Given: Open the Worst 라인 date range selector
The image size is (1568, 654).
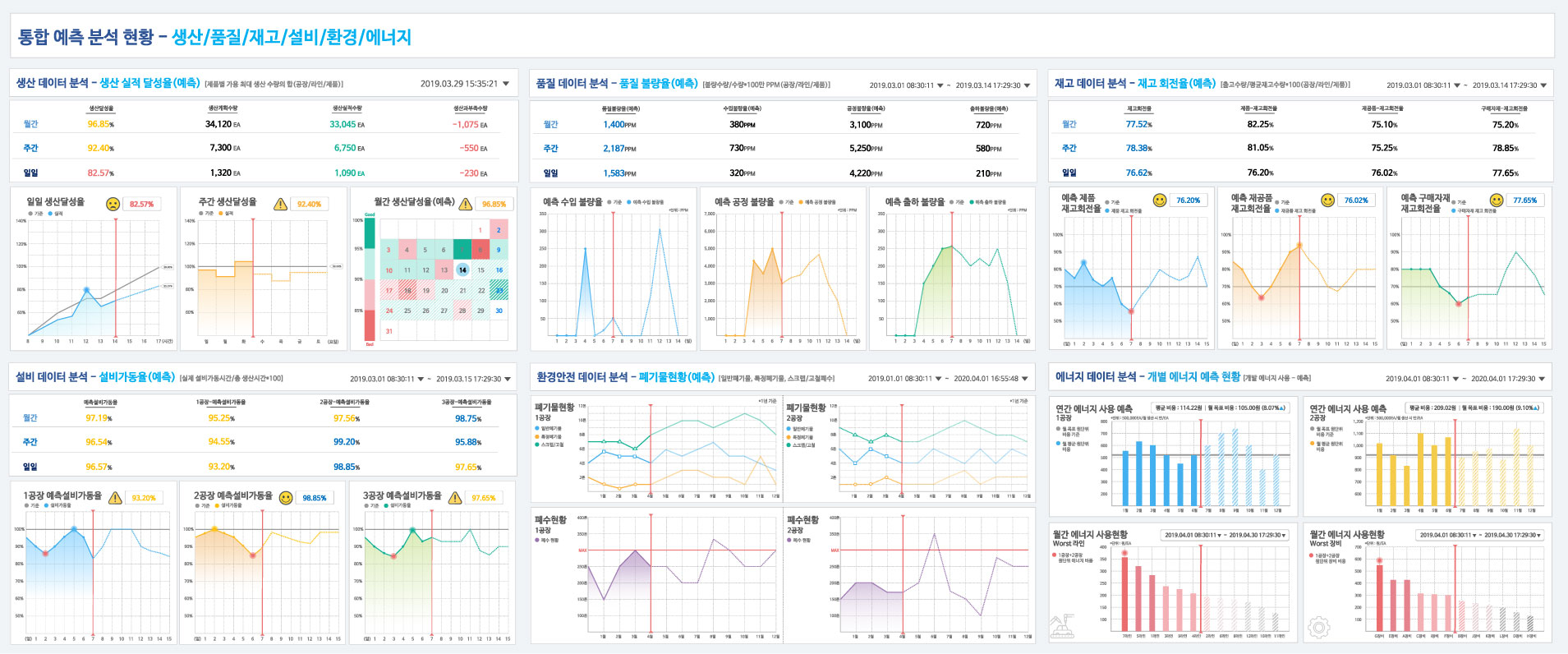Looking at the screenshot, I should coord(1224,535).
